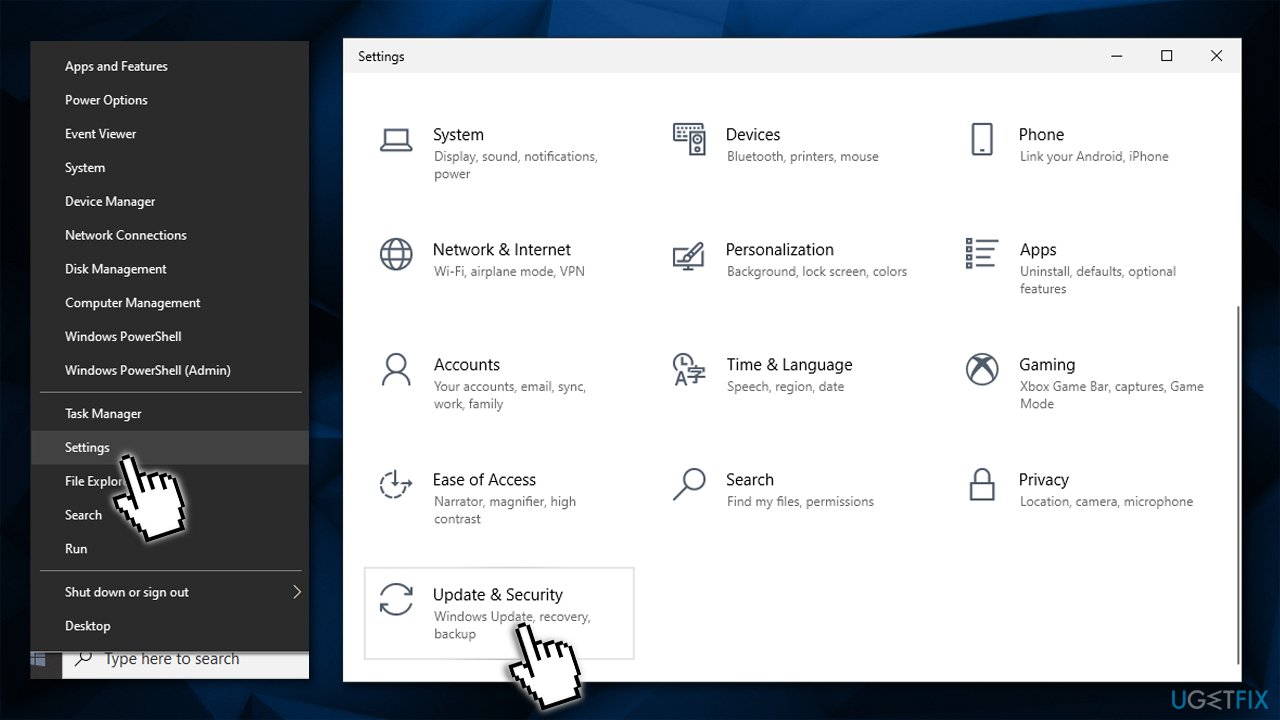The image size is (1280, 720).
Task: Click the Apps list icon
Action: (982, 254)
